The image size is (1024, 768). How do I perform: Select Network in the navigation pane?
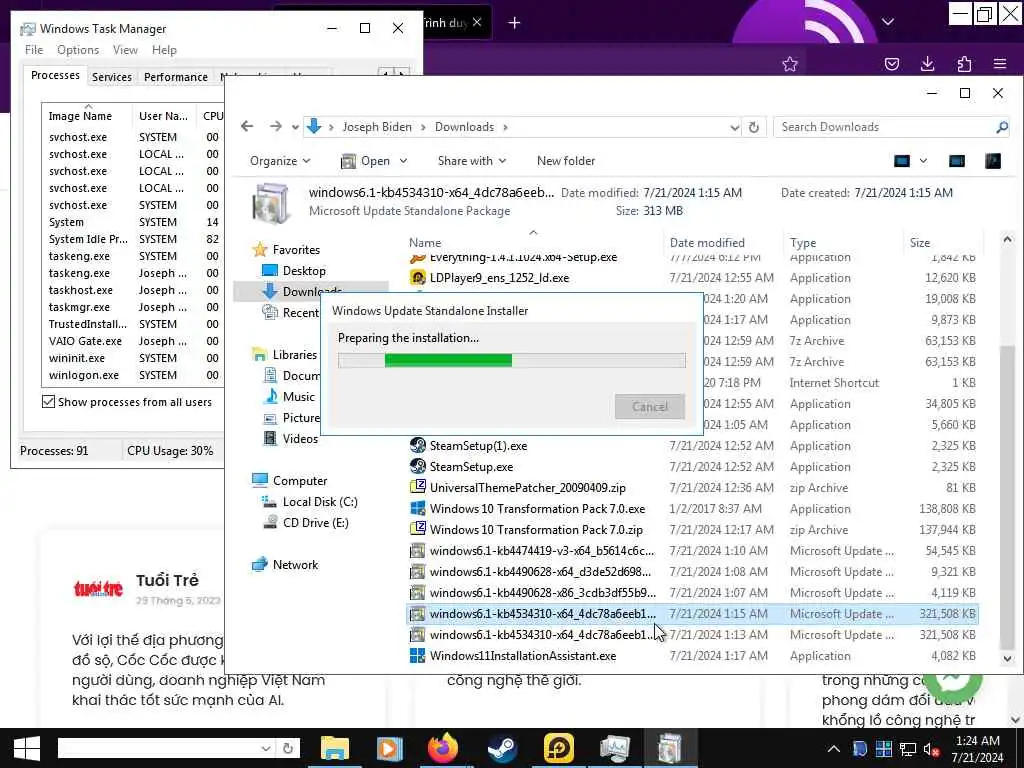point(295,564)
